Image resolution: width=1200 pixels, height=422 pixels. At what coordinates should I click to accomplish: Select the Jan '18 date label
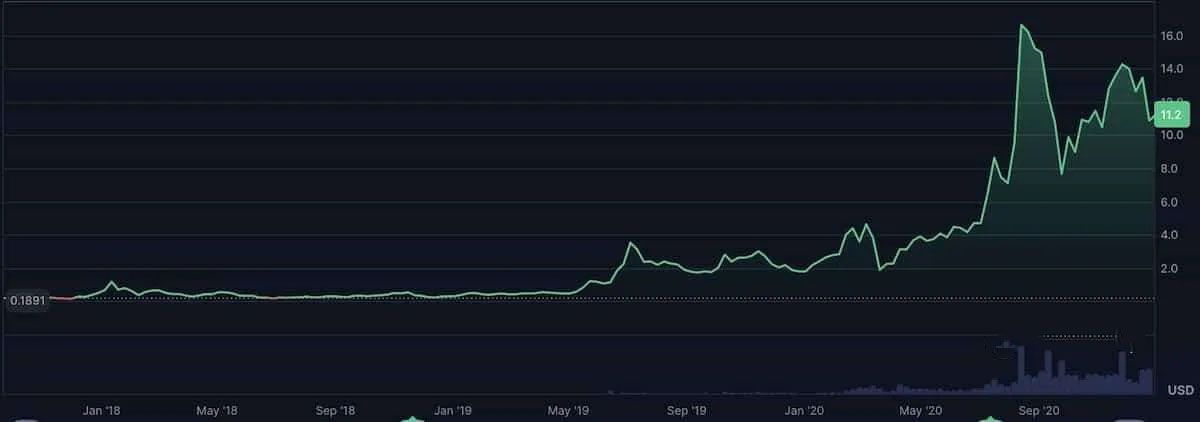(103, 410)
